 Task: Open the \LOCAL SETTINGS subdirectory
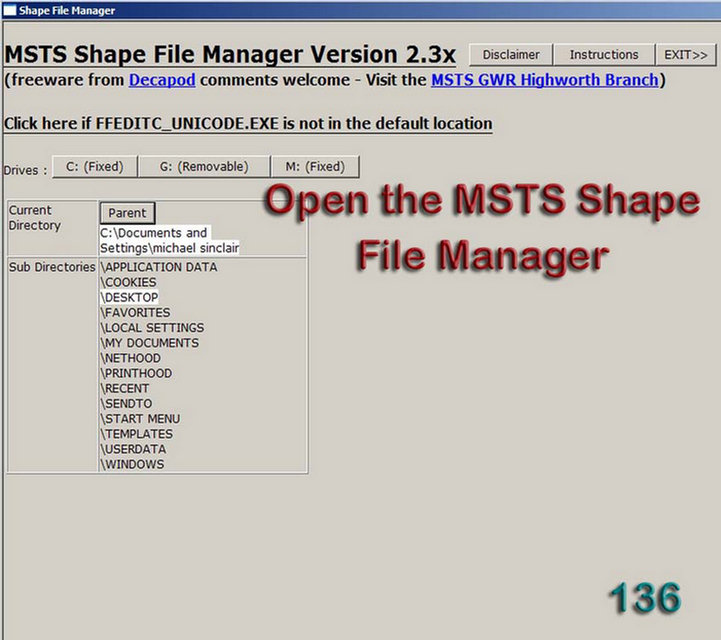[x=152, y=328]
